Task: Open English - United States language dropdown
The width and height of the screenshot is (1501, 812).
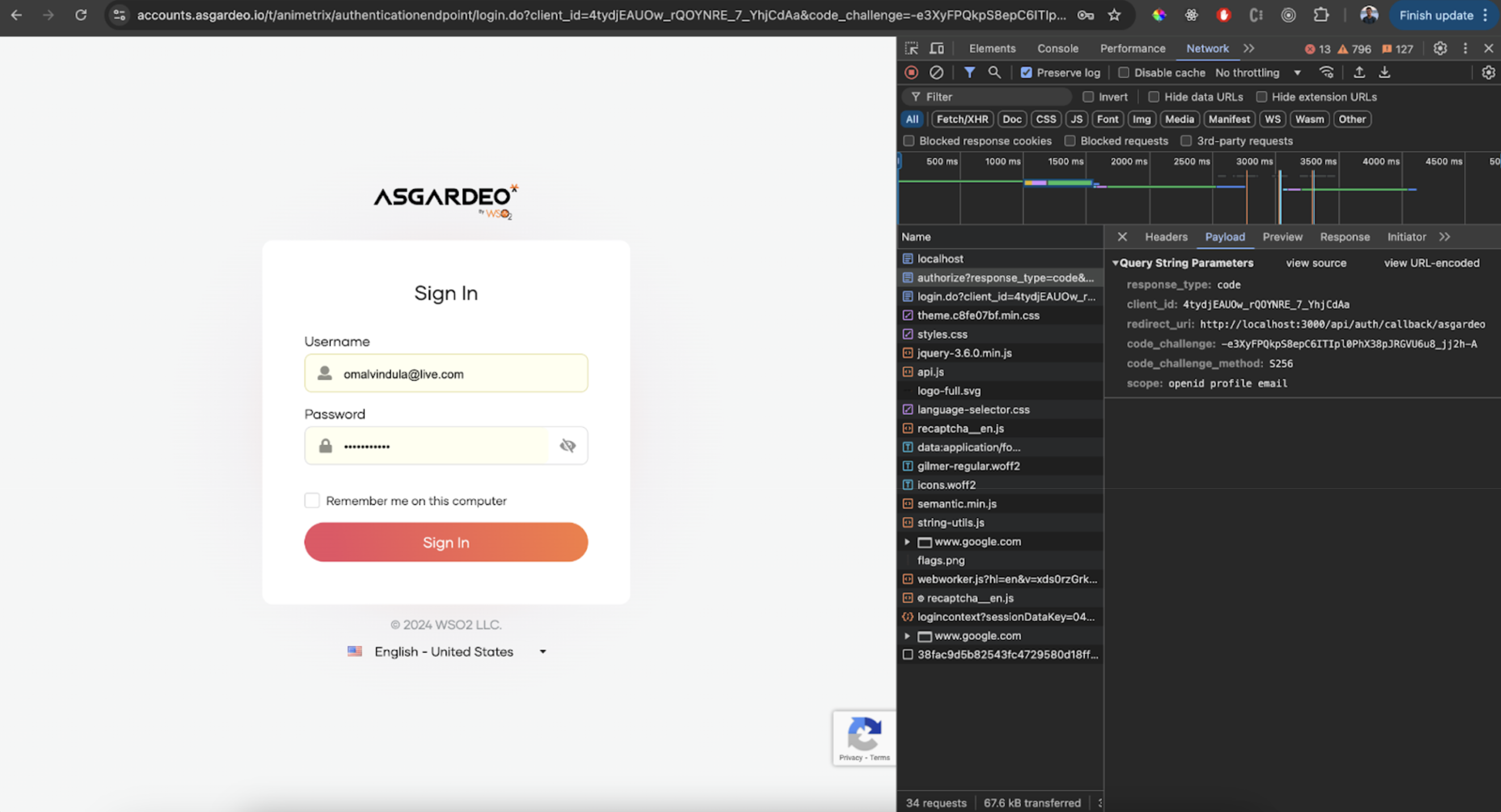Action: [x=447, y=651]
